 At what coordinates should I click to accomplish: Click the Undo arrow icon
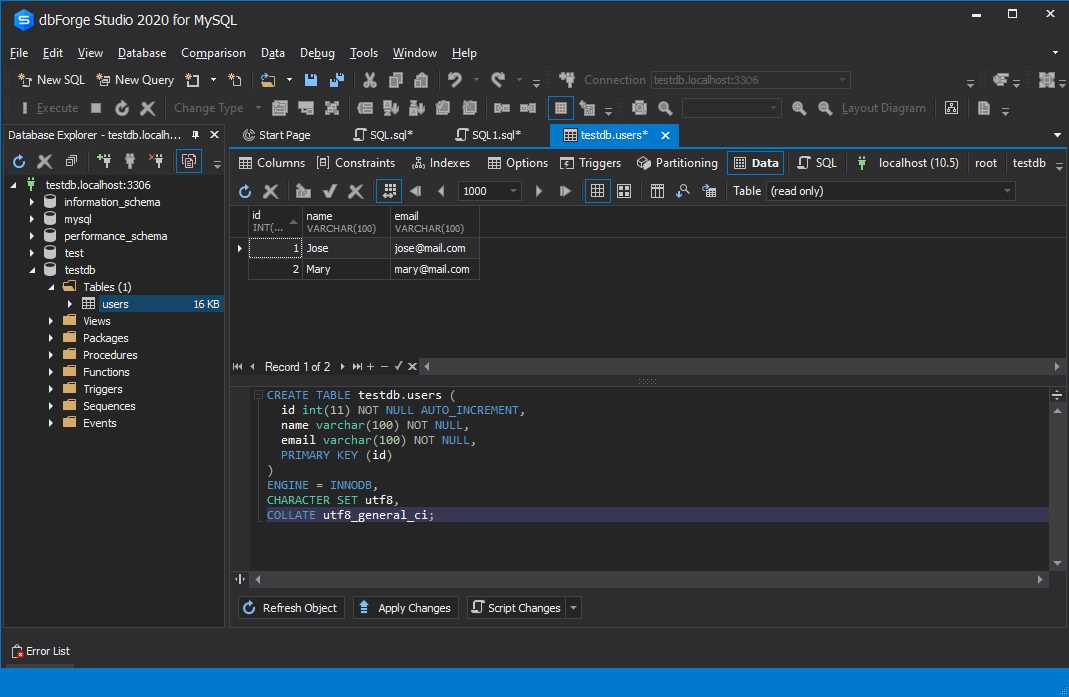pyautogui.click(x=455, y=80)
